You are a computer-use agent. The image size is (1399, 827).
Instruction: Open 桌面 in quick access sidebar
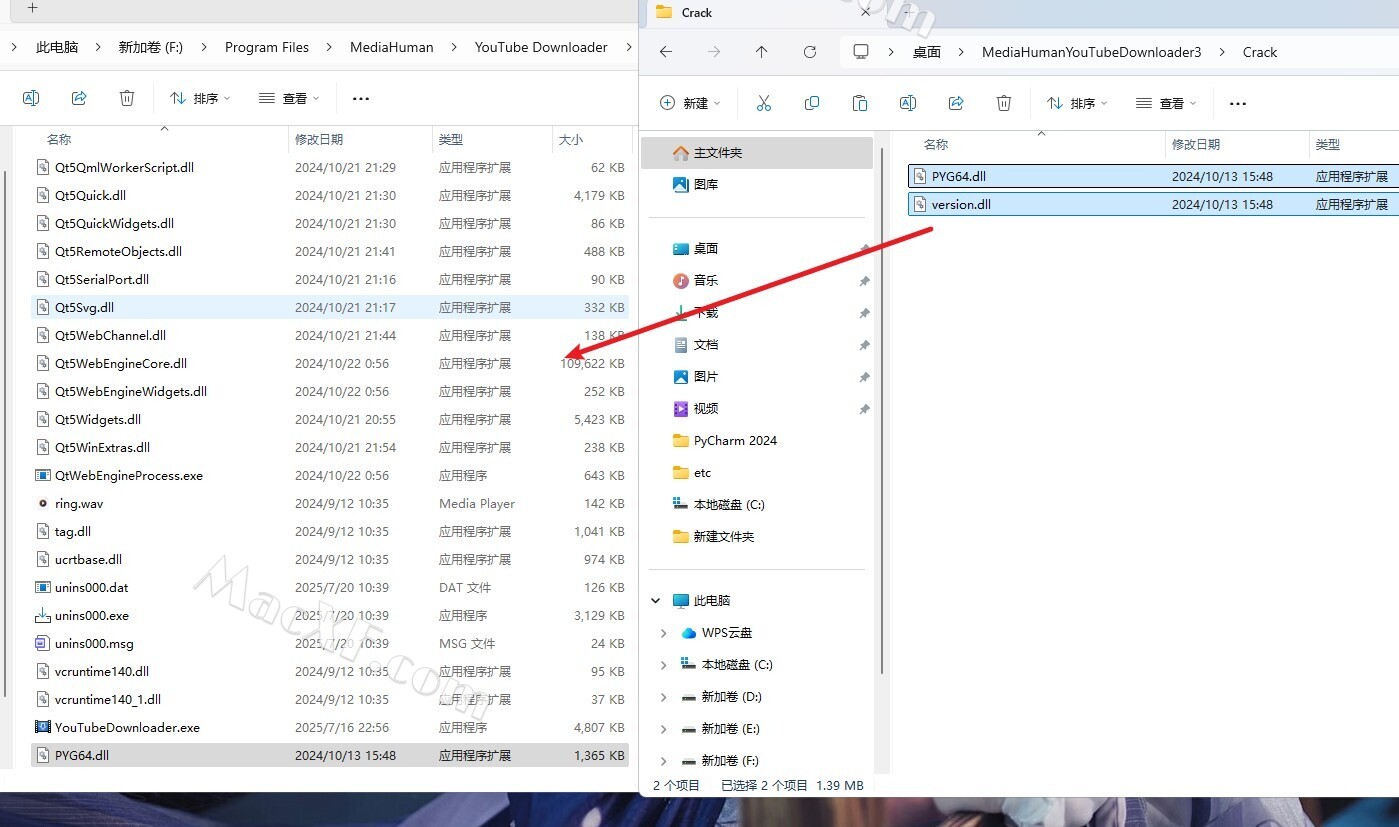click(x=695, y=249)
